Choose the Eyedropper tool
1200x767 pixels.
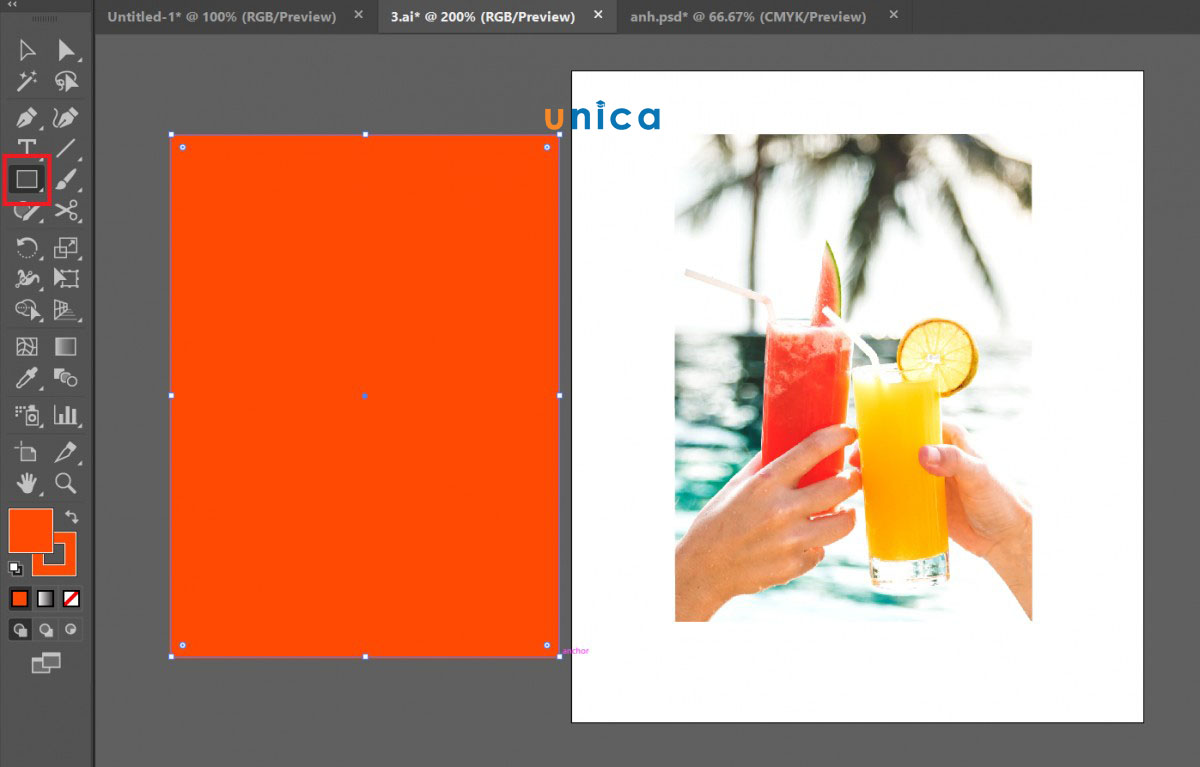pos(27,378)
